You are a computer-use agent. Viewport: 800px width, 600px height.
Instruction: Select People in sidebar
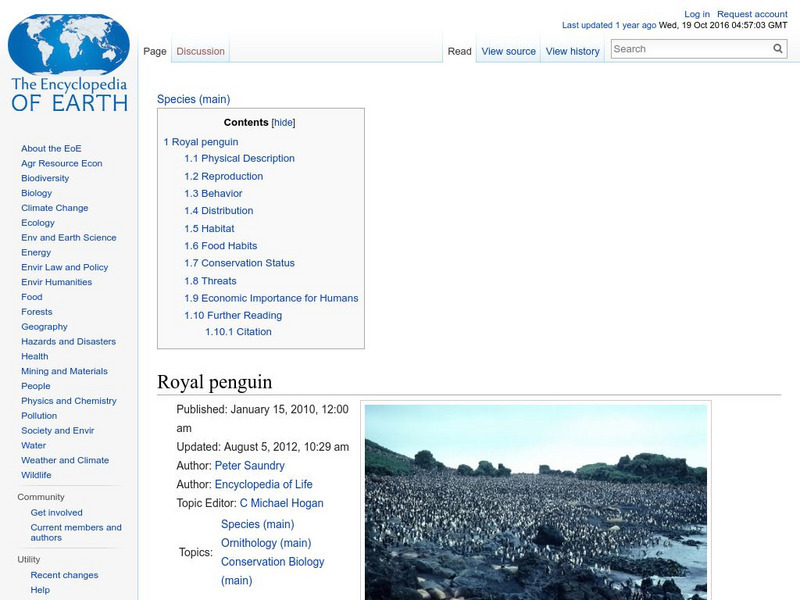pos(35,386)
